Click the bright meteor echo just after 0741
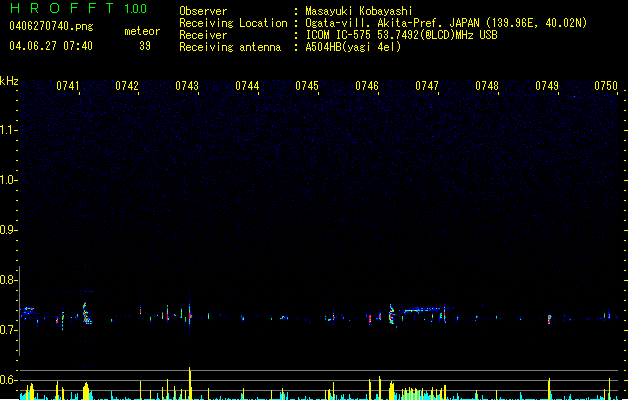This screenshot has height=400, width=629. tap(86, 314)
